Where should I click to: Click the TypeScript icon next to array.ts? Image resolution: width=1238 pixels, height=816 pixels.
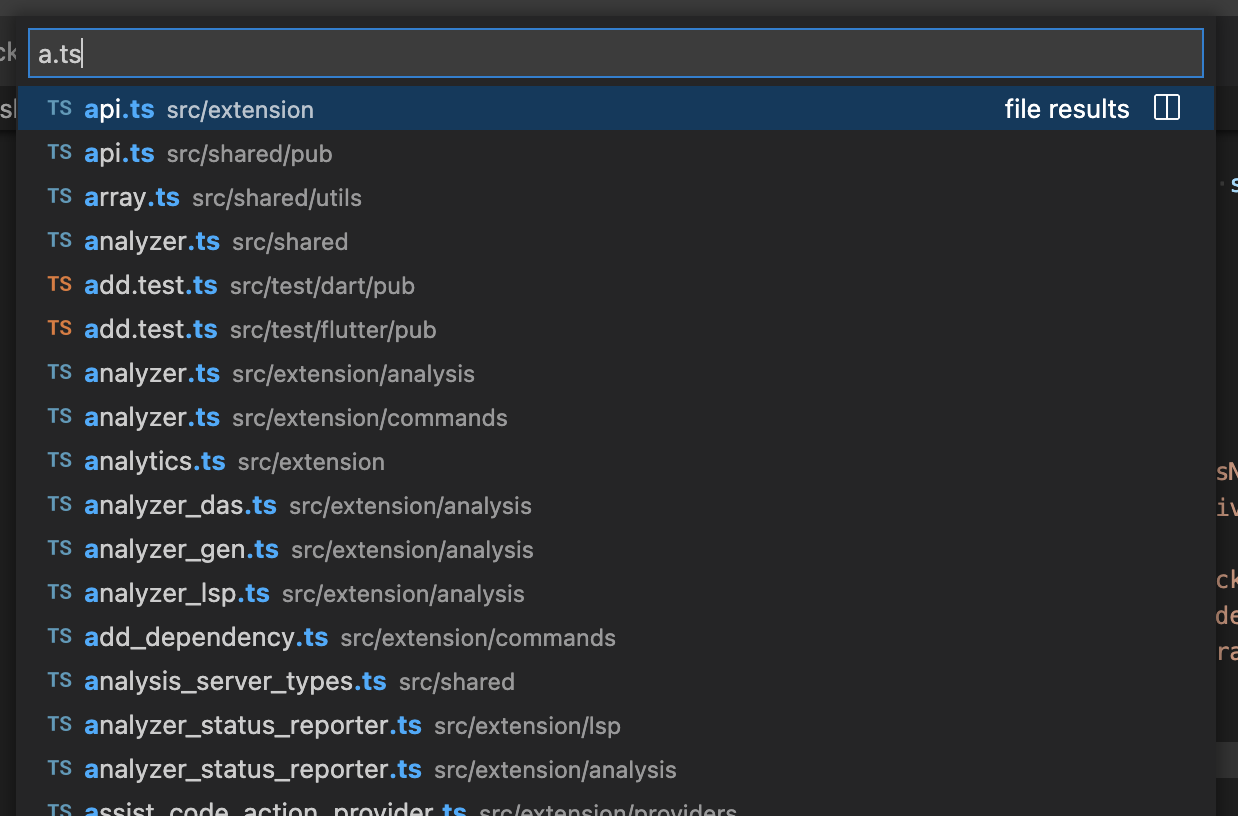[60, 196]
